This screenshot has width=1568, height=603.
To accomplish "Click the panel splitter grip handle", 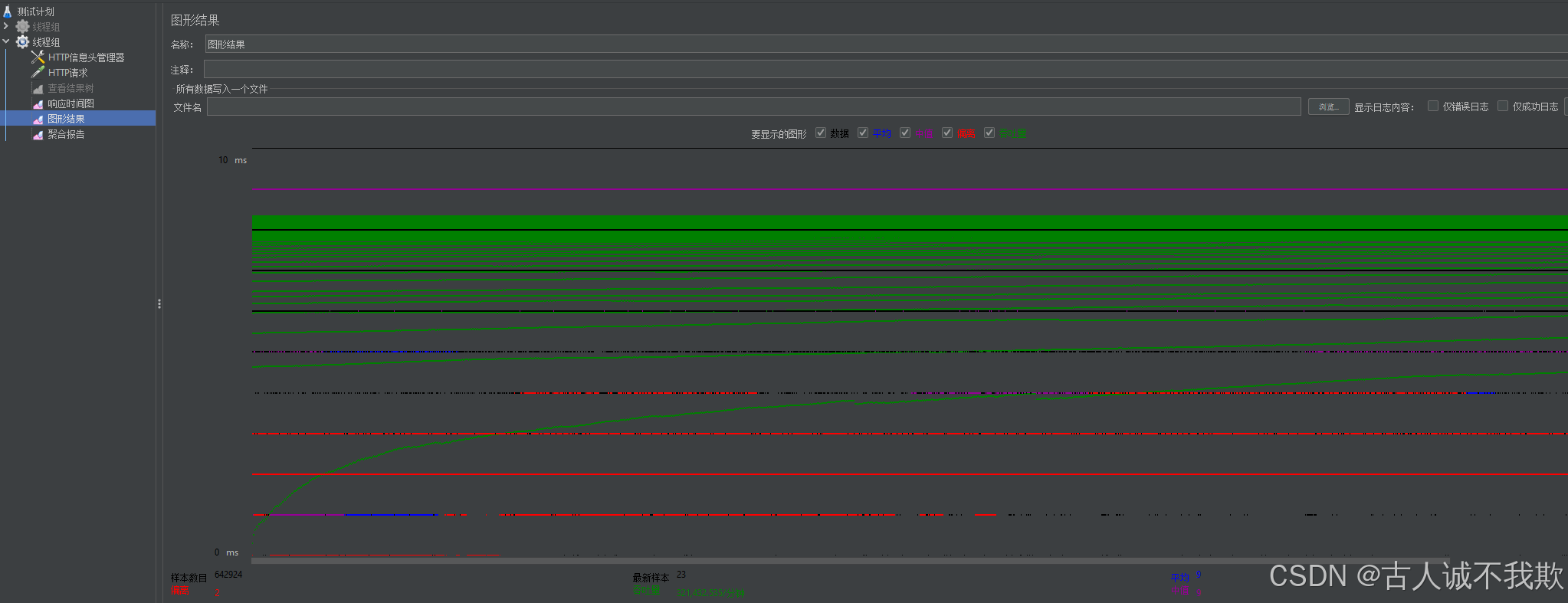I will click(159, 304).
